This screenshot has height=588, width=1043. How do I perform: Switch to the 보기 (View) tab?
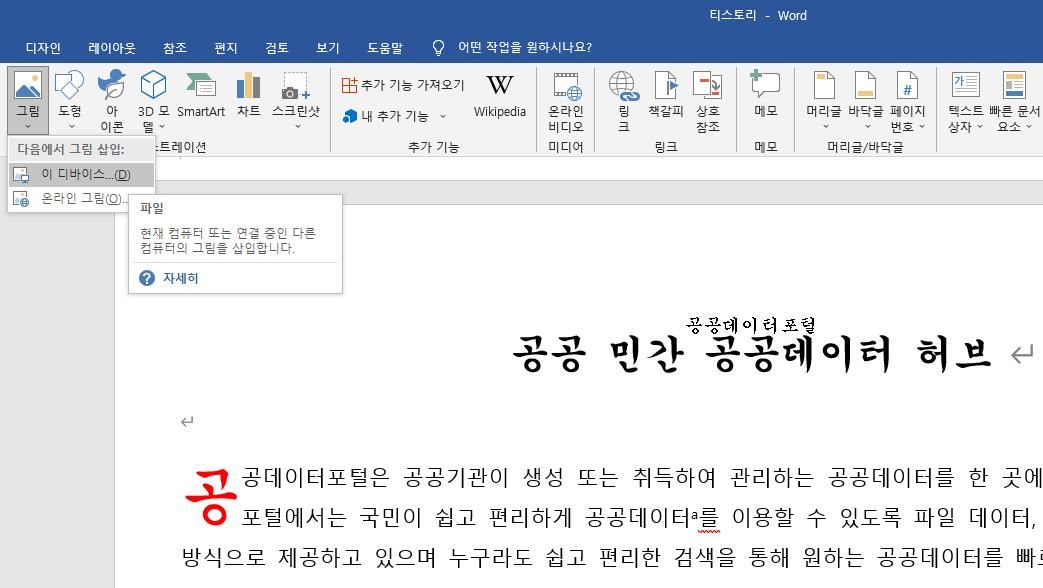[328, 48]
